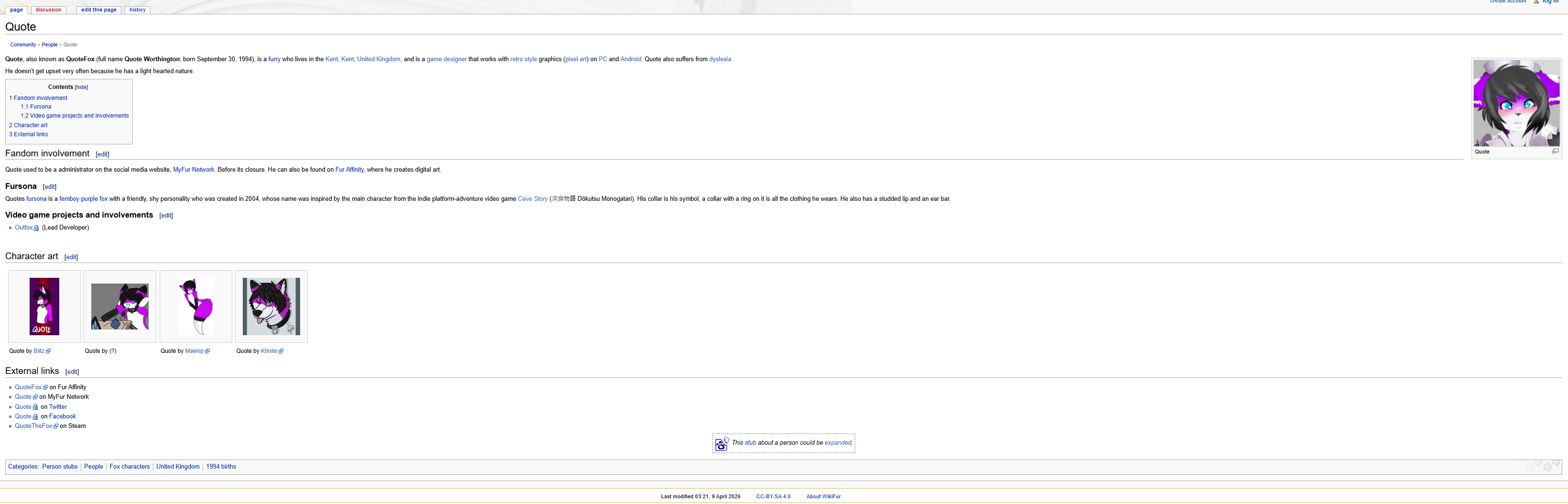The height and width of the screenshot is (504, 1568).
Task: Open the CC-BY-SA 4.0 license link
Action: [x=773, y=497]
